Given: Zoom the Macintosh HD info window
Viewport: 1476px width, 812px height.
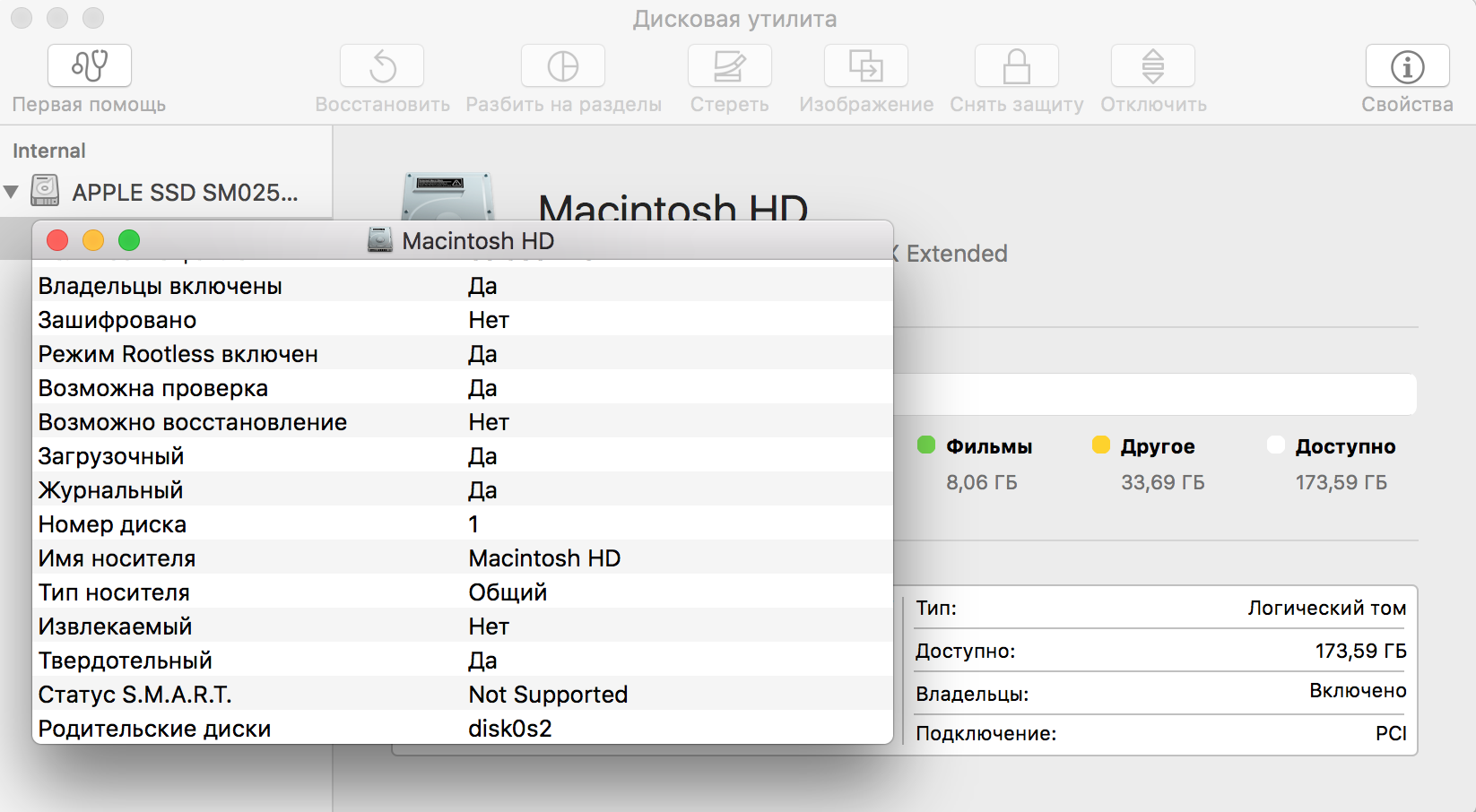Looking at the screenshot, I should 129,240.
